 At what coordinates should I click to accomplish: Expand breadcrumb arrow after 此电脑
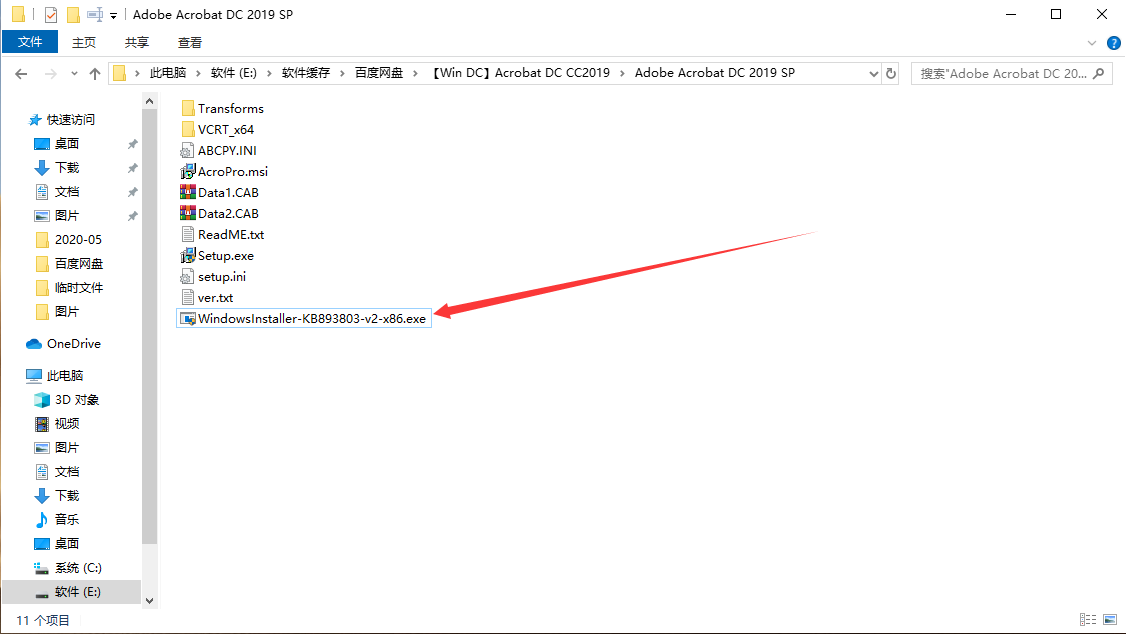(198, 73)
